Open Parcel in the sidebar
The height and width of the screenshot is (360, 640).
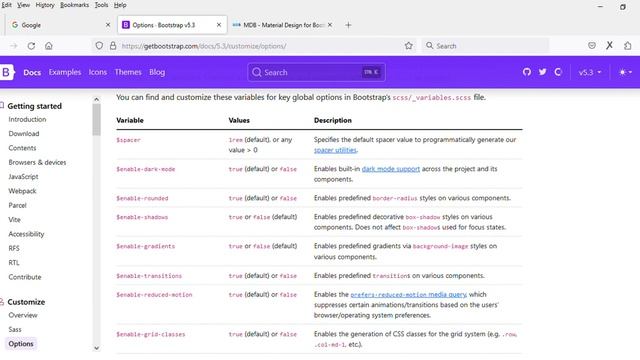(17, 205)
